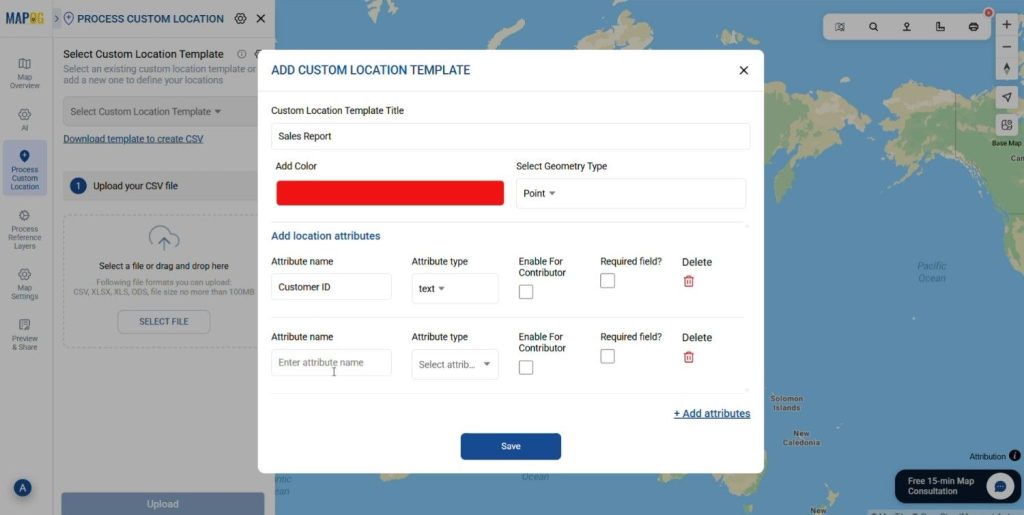Click the Attribution info icon
This screenshot has width=1024, height=515.
(1014, 456)
